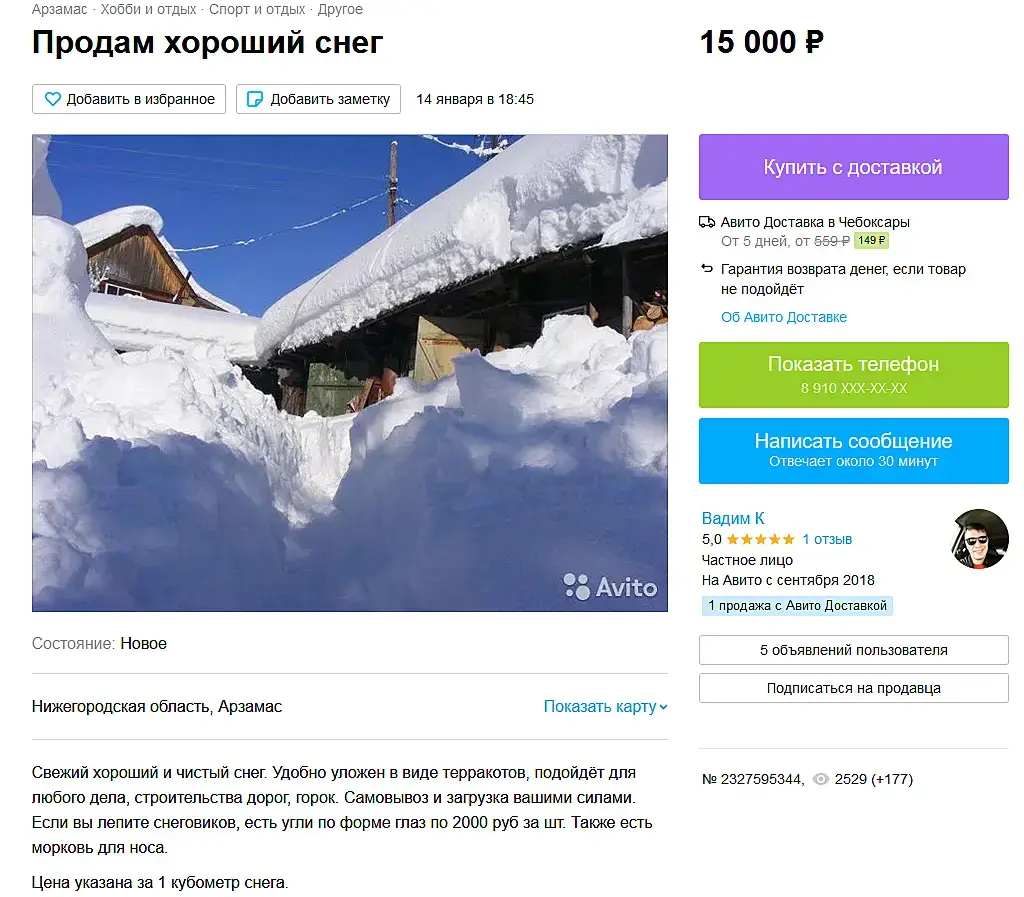Click Написать сообщение button
The image size is (1024, 897).
coord(854,450)
